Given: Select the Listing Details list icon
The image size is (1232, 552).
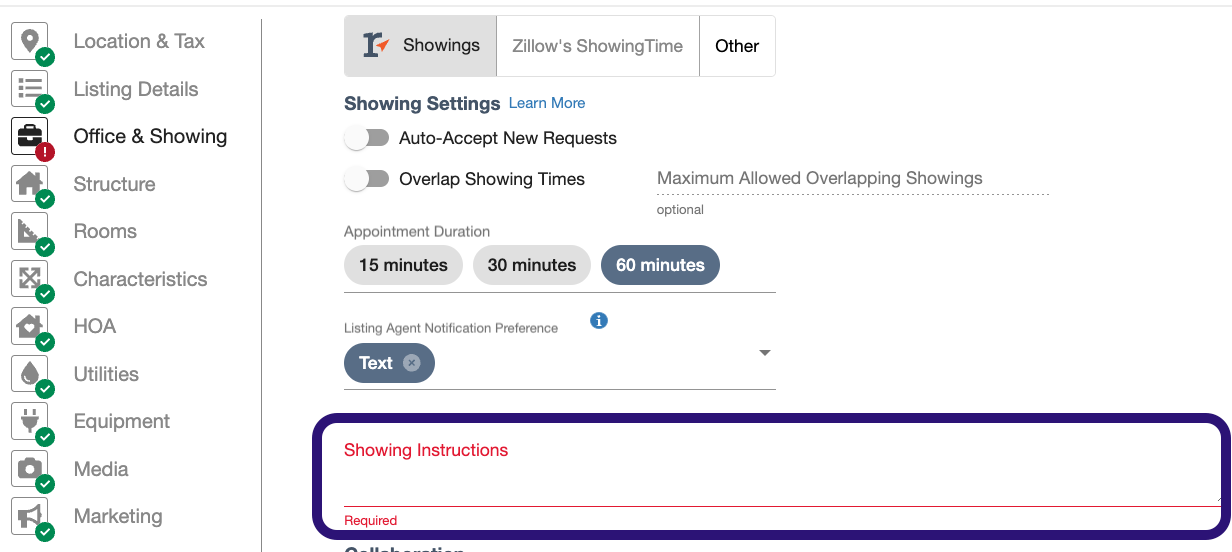Looking at the screenshot, I should pyautogui.click(x=30, y=89).
